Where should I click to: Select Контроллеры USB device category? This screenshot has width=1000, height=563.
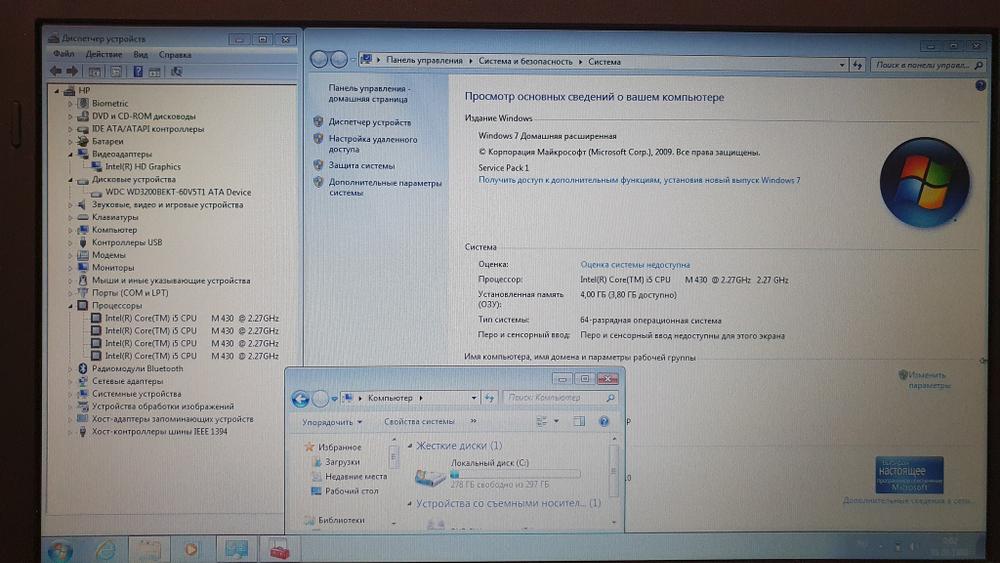[127, 242]
